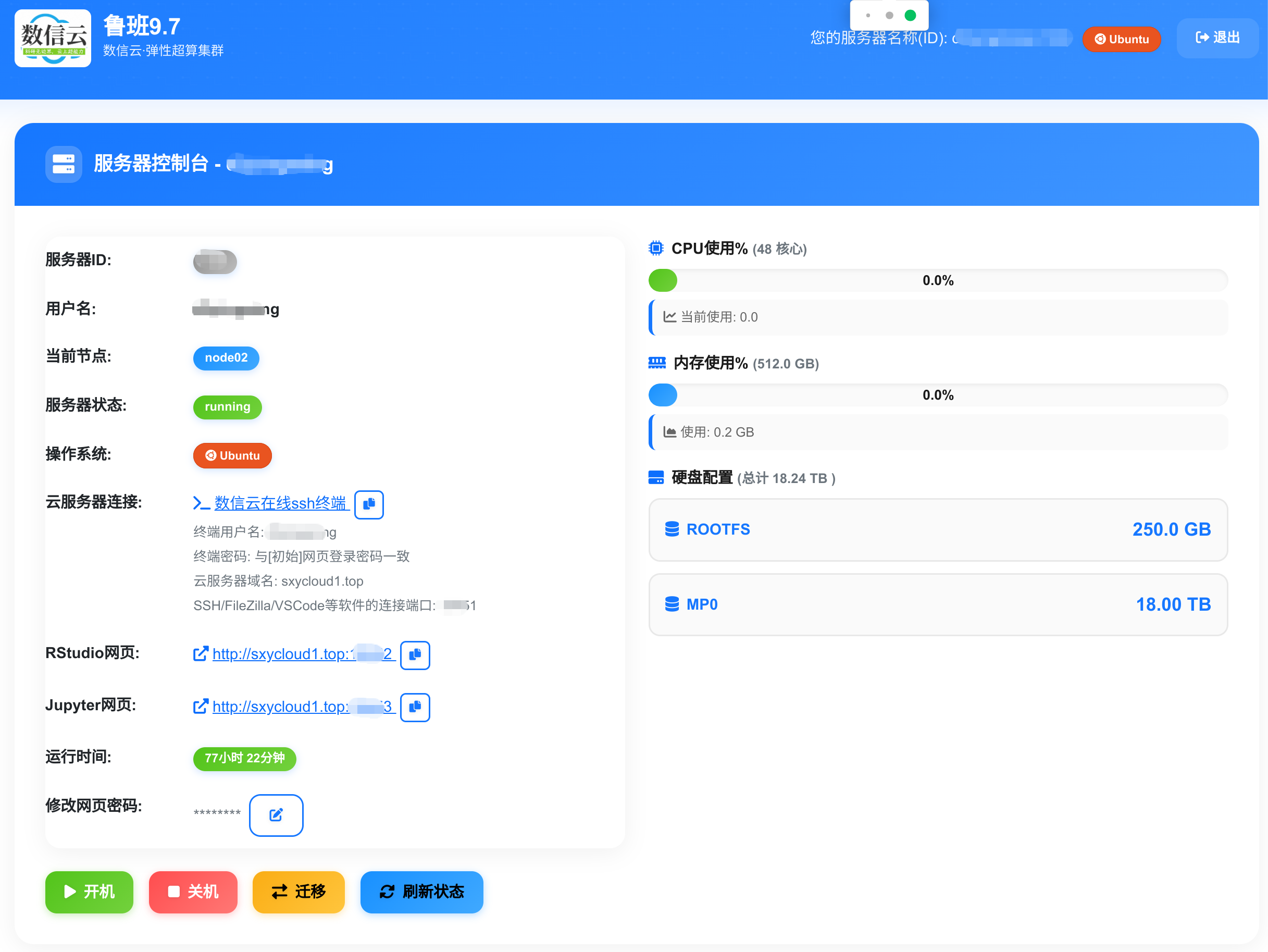
Task: Click the CPU chip icon
Action: point(656,249)
